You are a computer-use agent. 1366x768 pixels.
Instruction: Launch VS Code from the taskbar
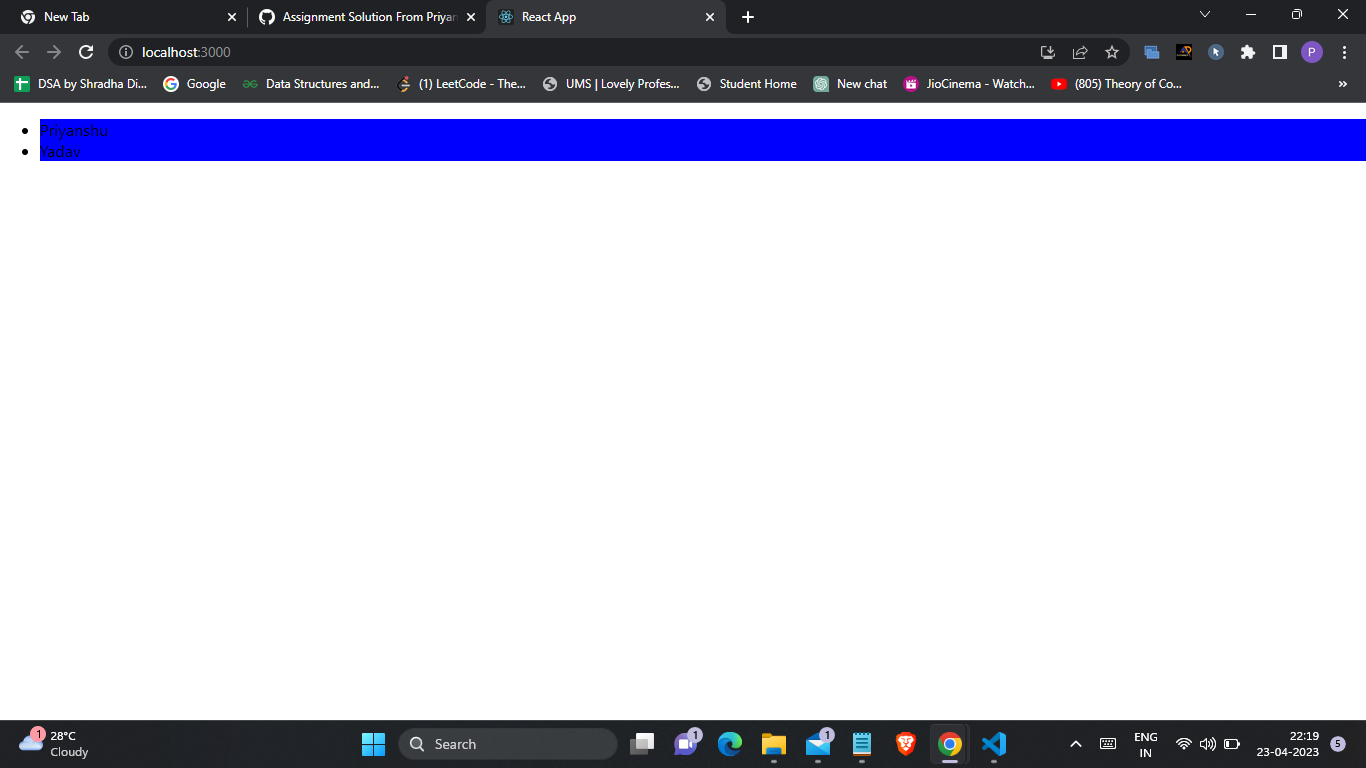tap(993, 744)
